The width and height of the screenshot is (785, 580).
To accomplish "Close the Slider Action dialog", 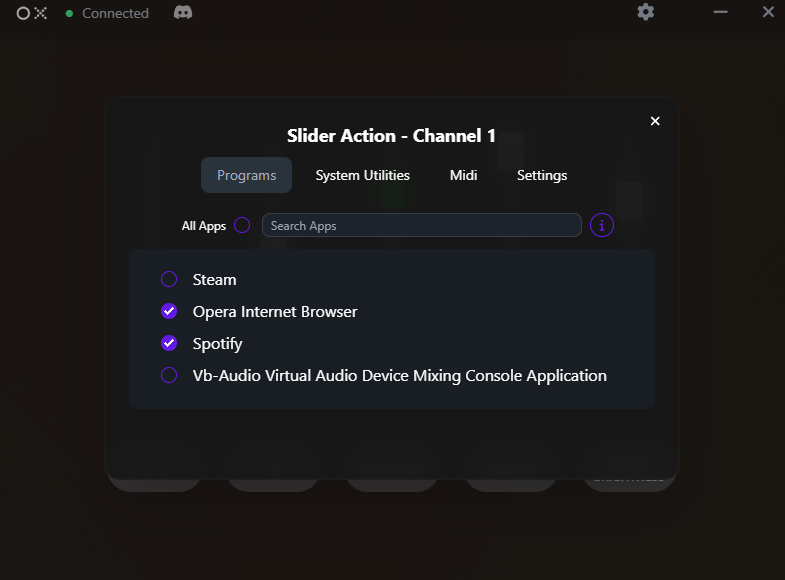I will pyautogui.click(x=655, y=121).
